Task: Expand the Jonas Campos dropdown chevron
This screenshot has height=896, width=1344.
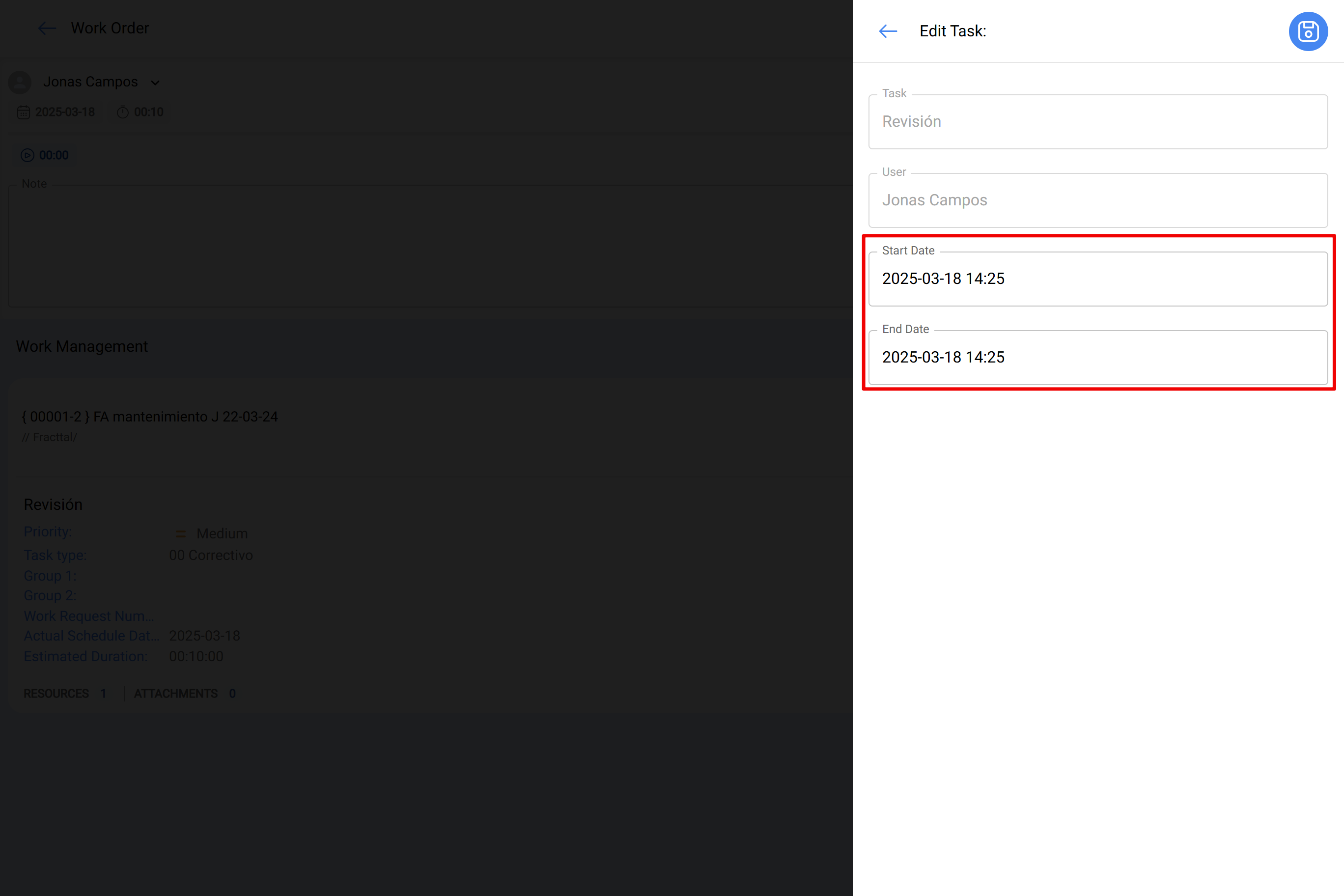Action: [155, 83]
